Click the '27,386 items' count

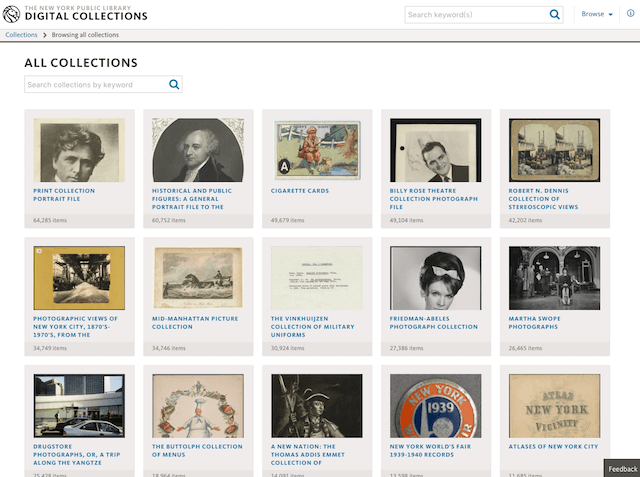point(406,348)
